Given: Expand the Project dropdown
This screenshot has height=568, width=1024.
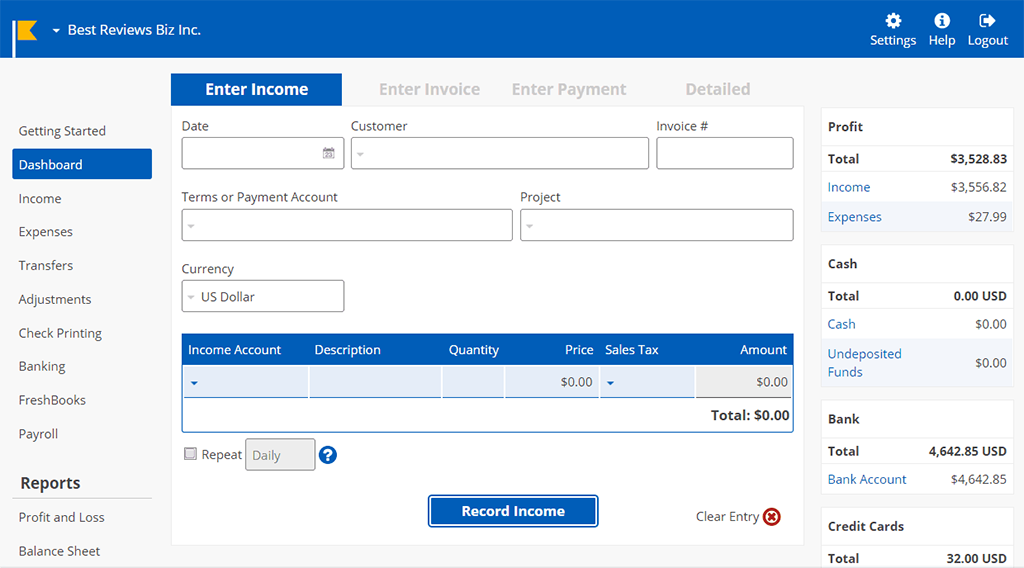Looking at the screenshot, I should pyautogui.click(x=530, y=226).
